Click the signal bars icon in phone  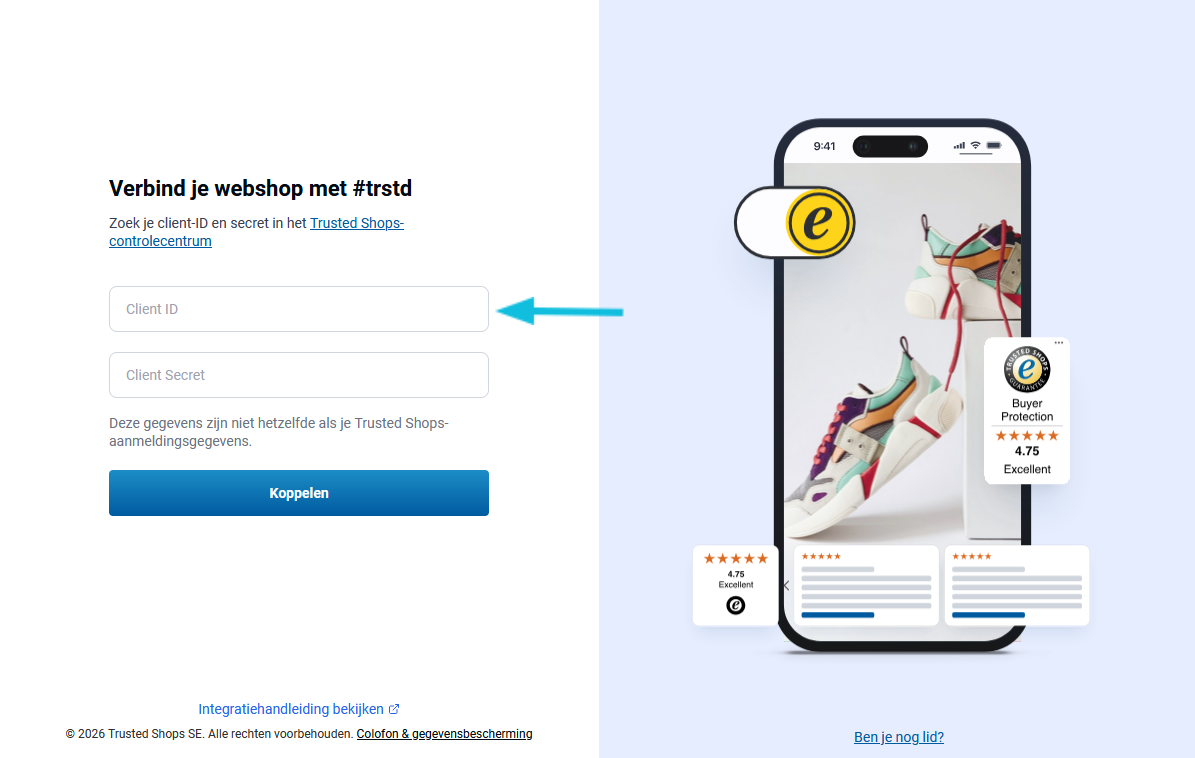pyautogui.click(x=959, y=146)
